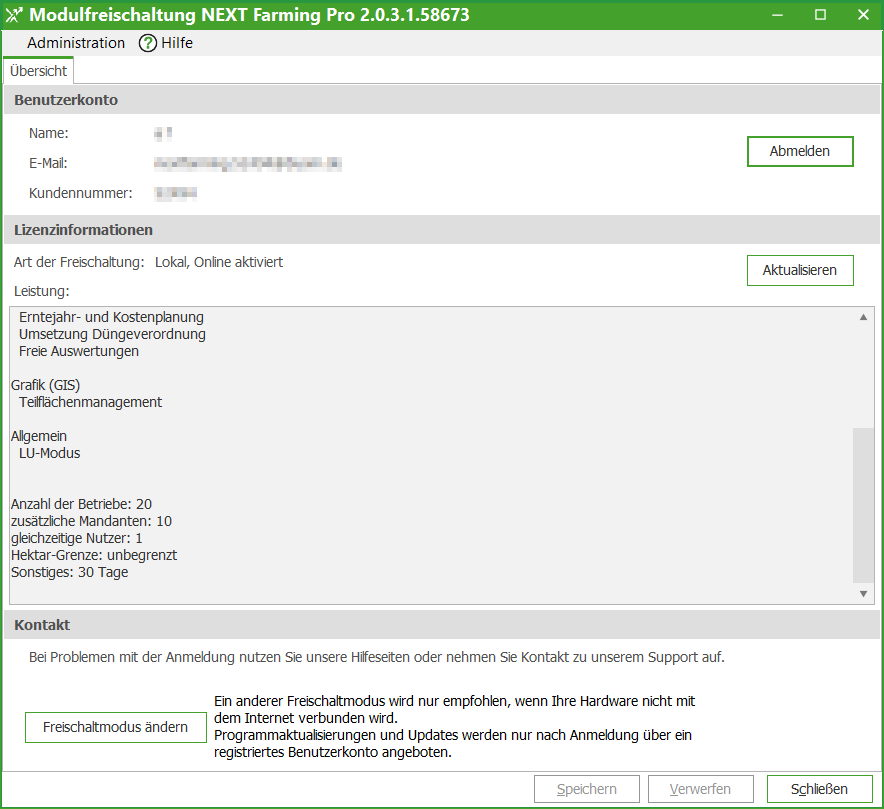This screenshot has height=809, width=884.
Task: Maximize the Modulfreischaltung window
Action: 820,15
